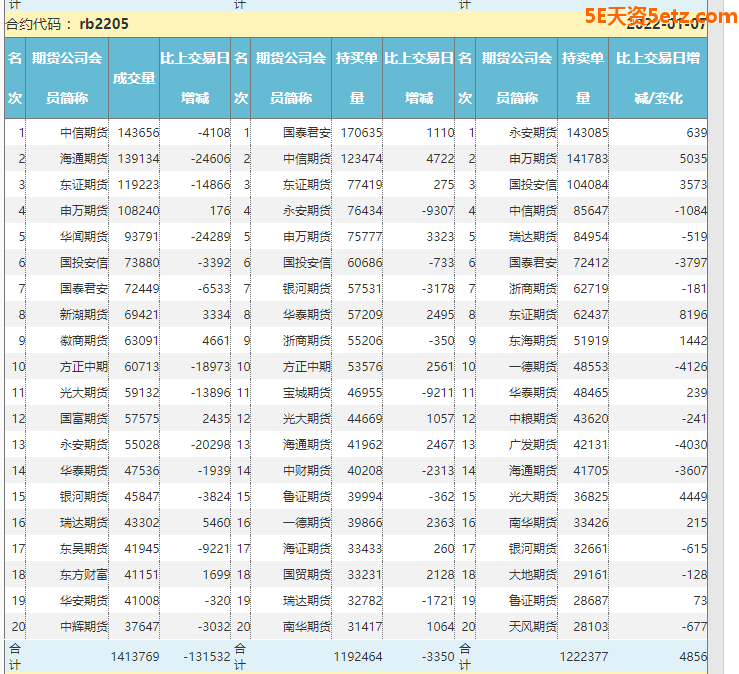Click the 持买单量 column header

click(x=357, y=78)
